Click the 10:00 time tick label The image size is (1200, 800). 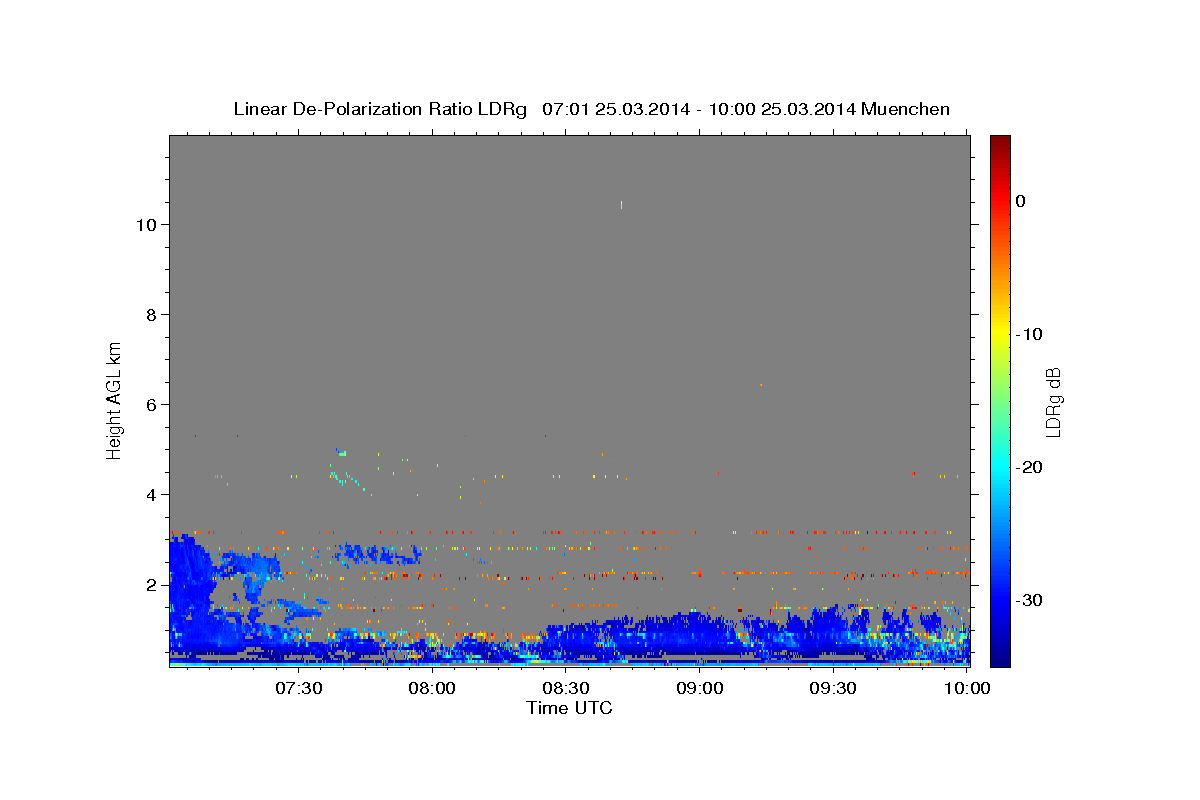(x=968, y=688)
